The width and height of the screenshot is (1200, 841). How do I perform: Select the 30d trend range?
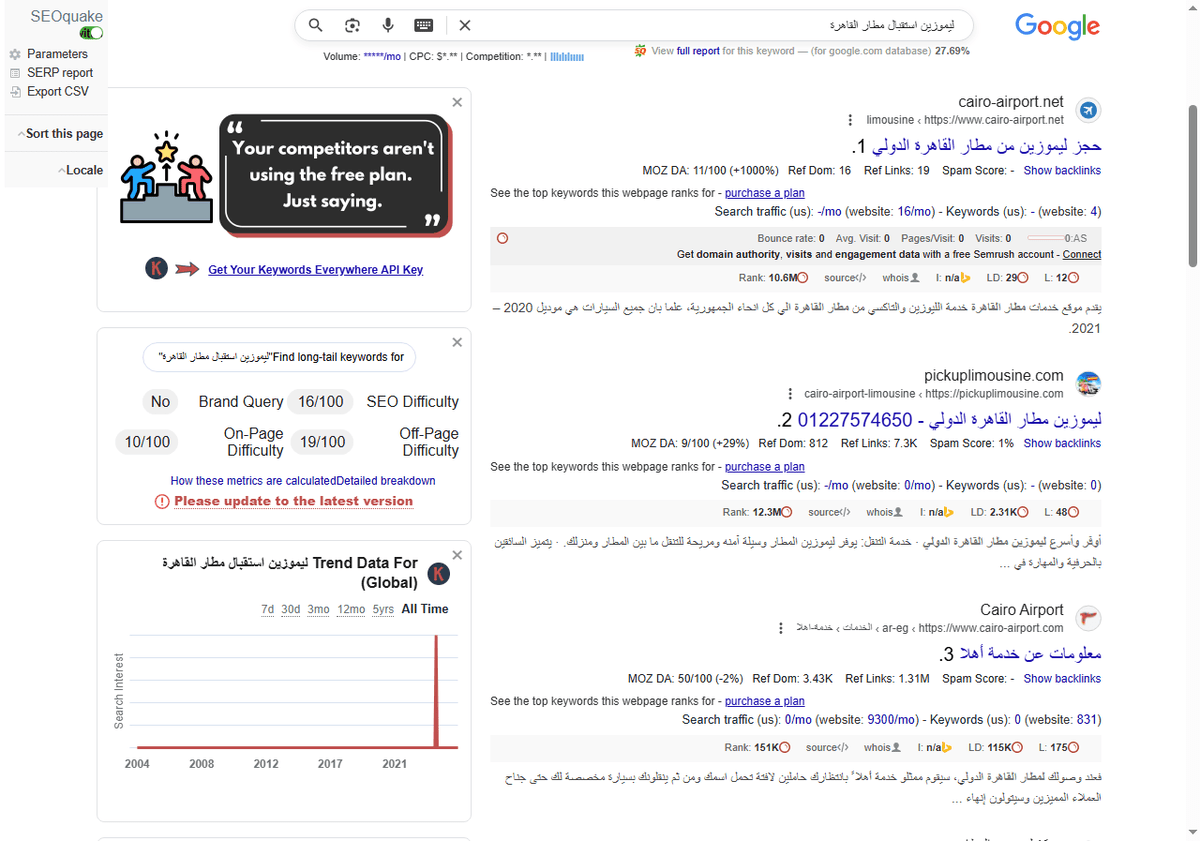(x=291, y=609)
